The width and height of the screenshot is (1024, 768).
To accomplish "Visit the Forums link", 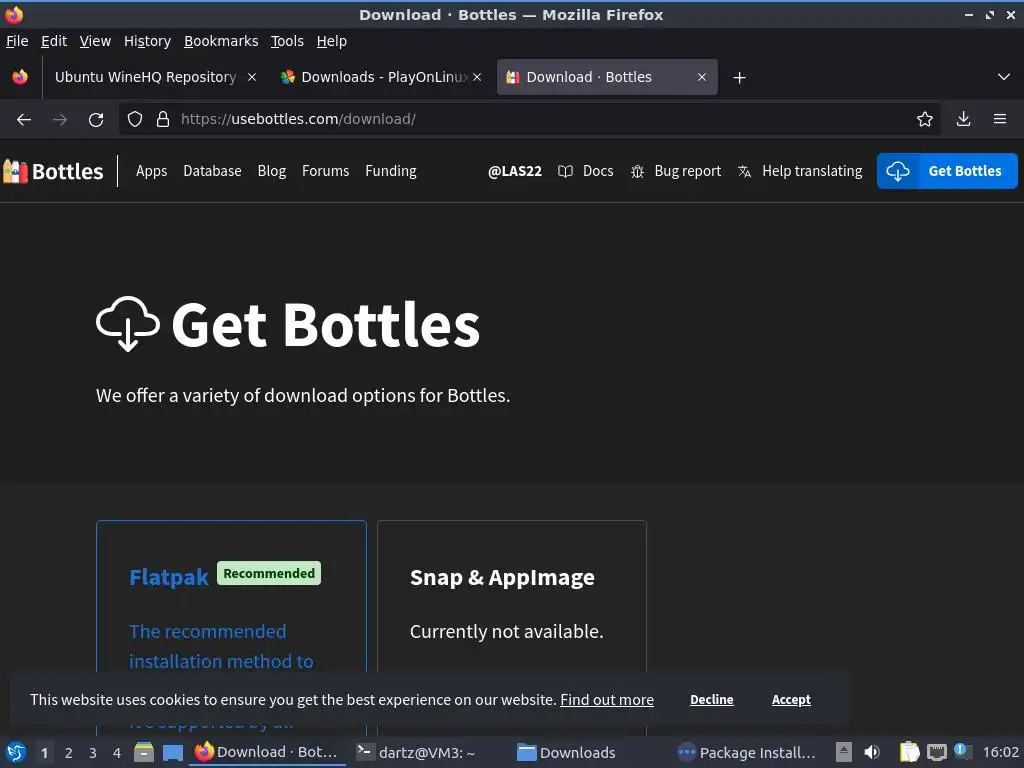I will 325,171.
